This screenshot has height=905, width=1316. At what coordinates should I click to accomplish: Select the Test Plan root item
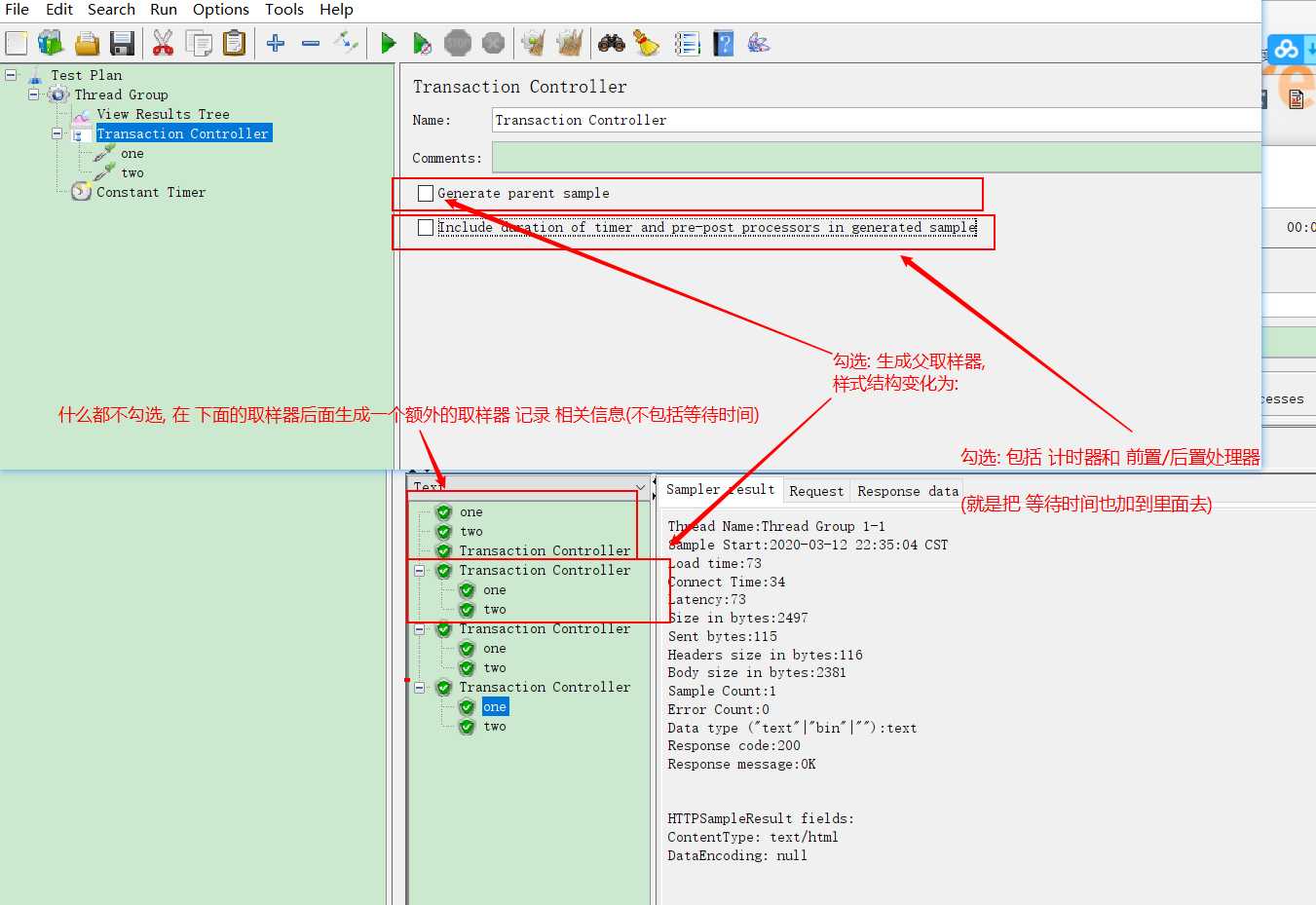87,75
